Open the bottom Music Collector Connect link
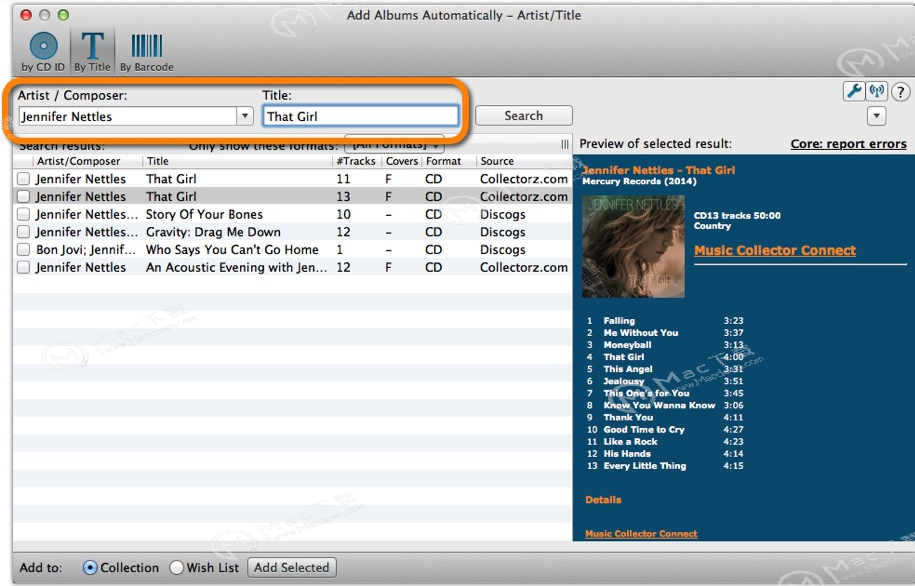This screenshot has height=586, width=915. coord(641,533)
